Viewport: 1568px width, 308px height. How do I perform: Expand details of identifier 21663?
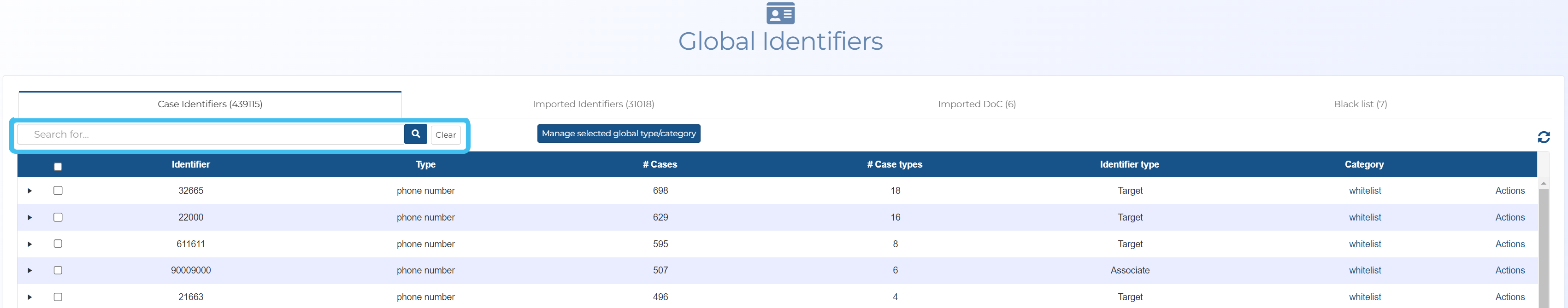pos(29,297)
